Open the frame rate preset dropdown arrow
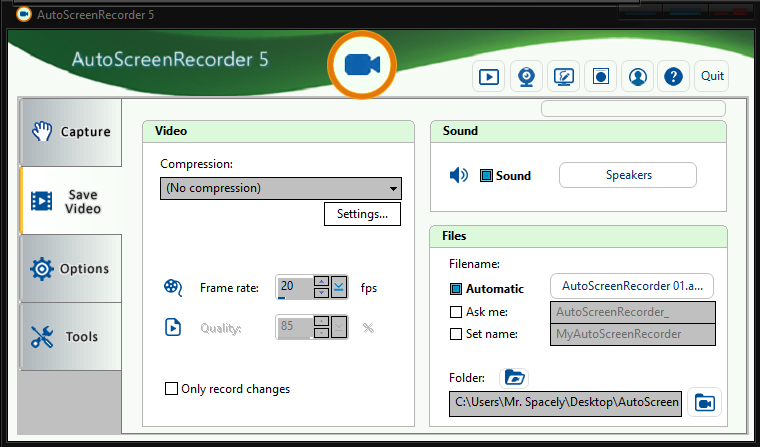 click(x=339, y=287)
